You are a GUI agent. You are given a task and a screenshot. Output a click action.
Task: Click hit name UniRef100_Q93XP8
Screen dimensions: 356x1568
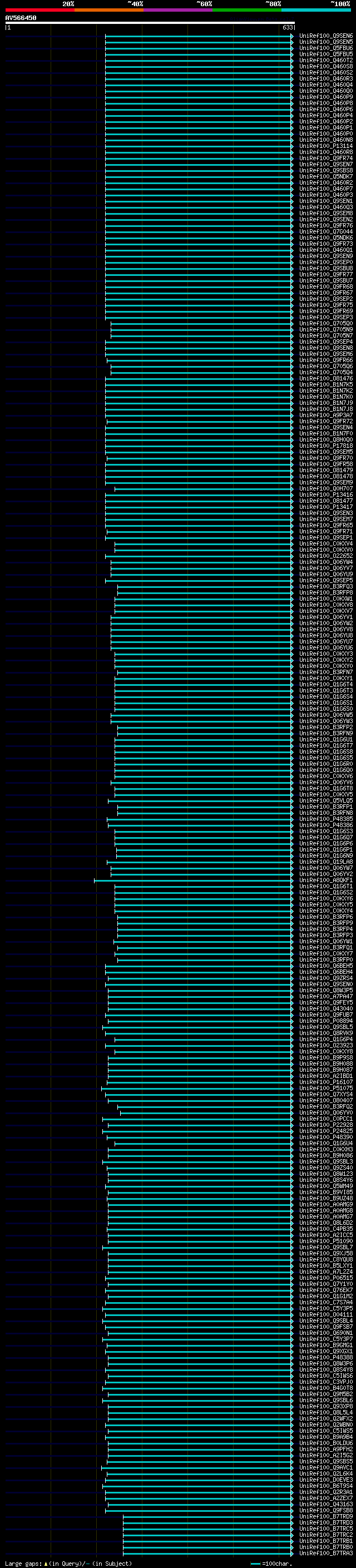[325, 1406]
